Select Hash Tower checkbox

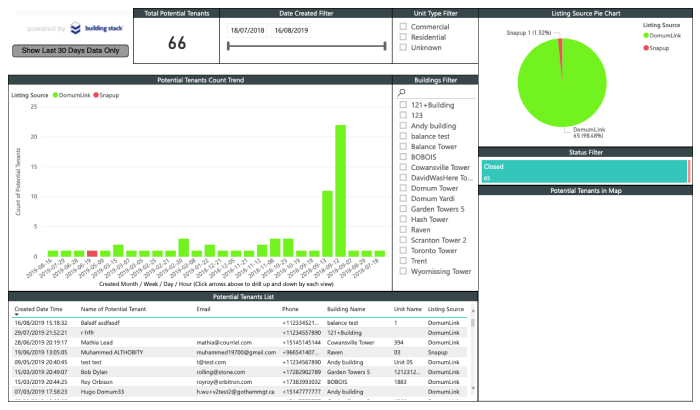(403, 219)
